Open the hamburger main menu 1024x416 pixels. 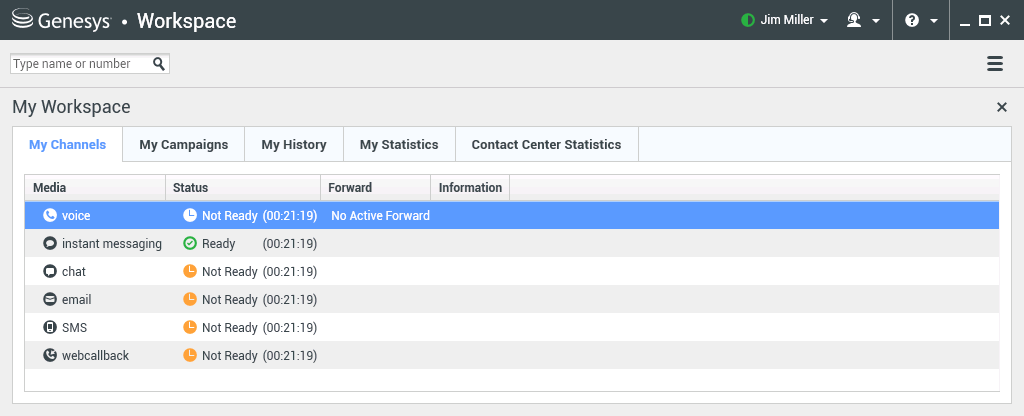click(x=995, y=64)
